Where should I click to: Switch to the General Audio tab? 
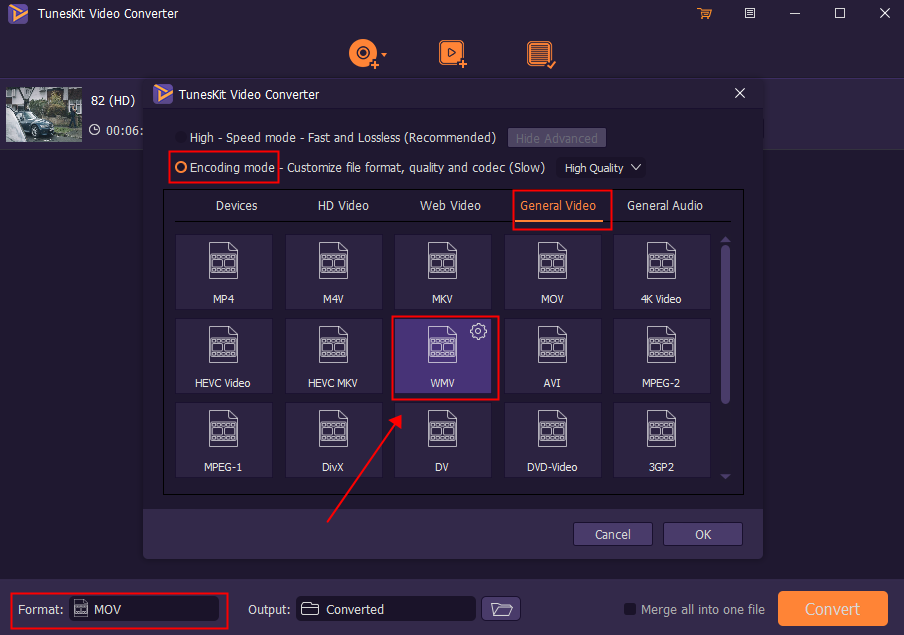(665, 206)
